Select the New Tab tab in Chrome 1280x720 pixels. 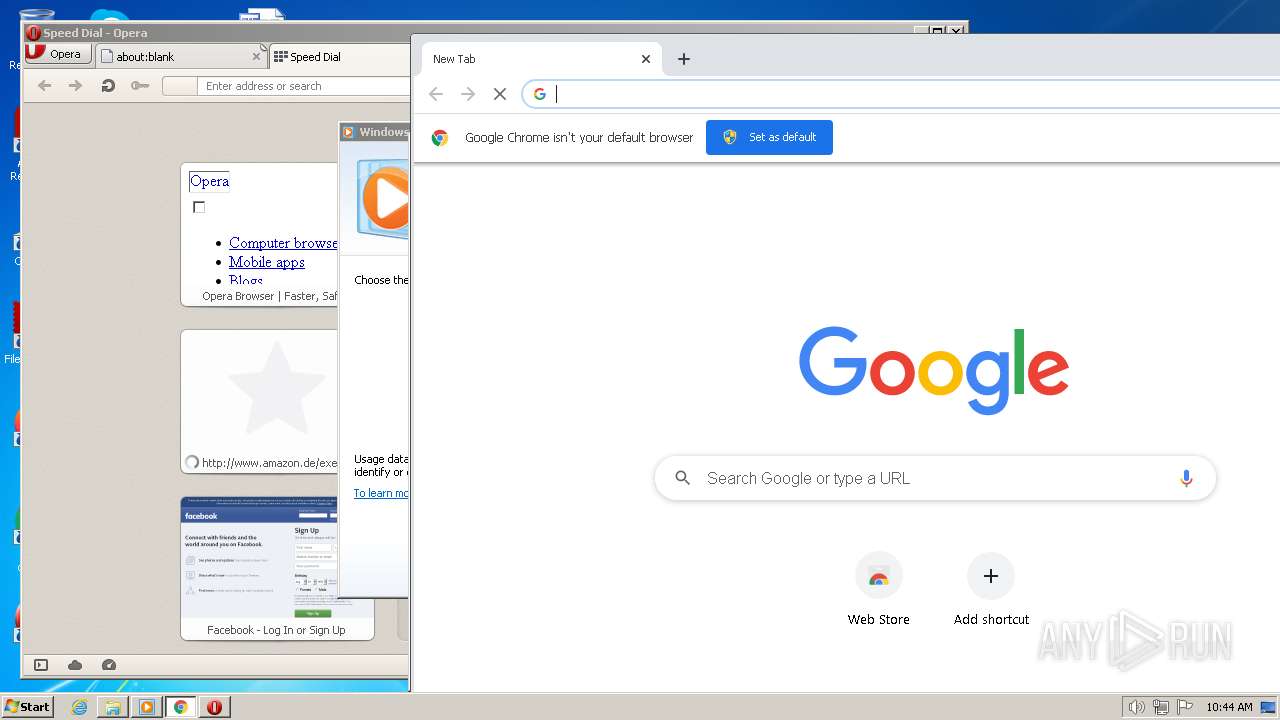pos(542,59)
